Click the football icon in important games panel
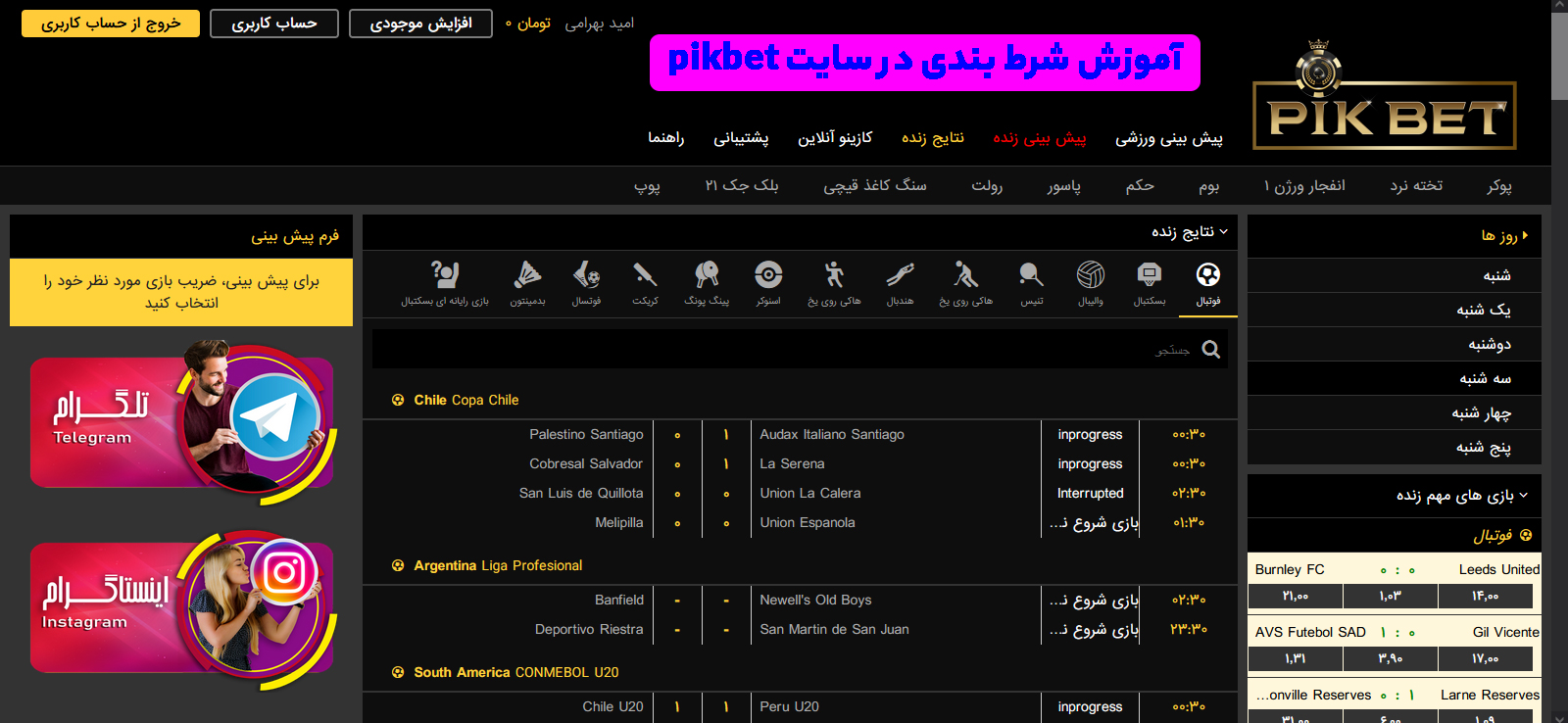Image resolution: width=1568 pixels, height=723 pixels. click(1525, 535)
